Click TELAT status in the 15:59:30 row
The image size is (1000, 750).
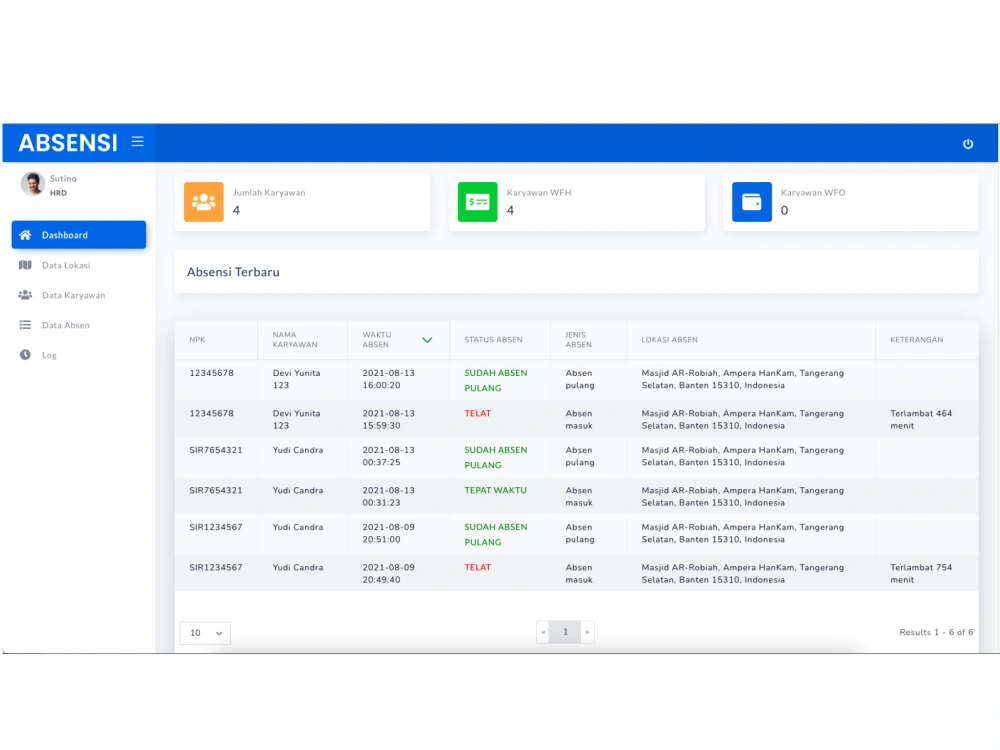tap(478, 413)
